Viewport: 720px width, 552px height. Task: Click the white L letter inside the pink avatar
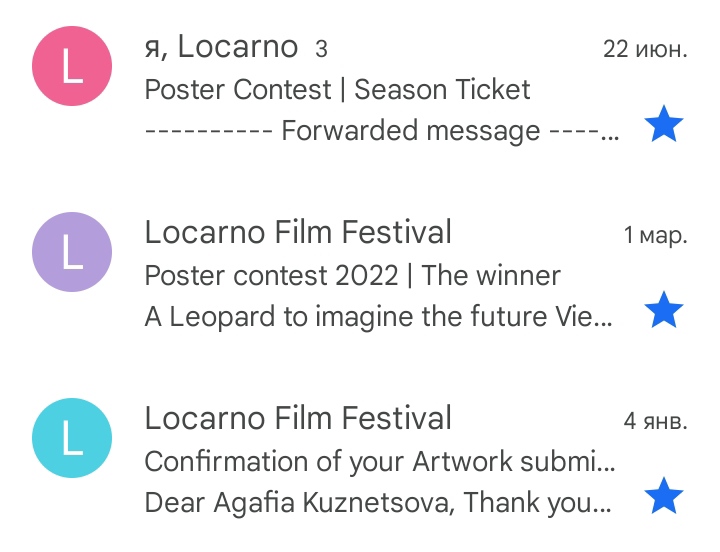[x=72, y=66]
